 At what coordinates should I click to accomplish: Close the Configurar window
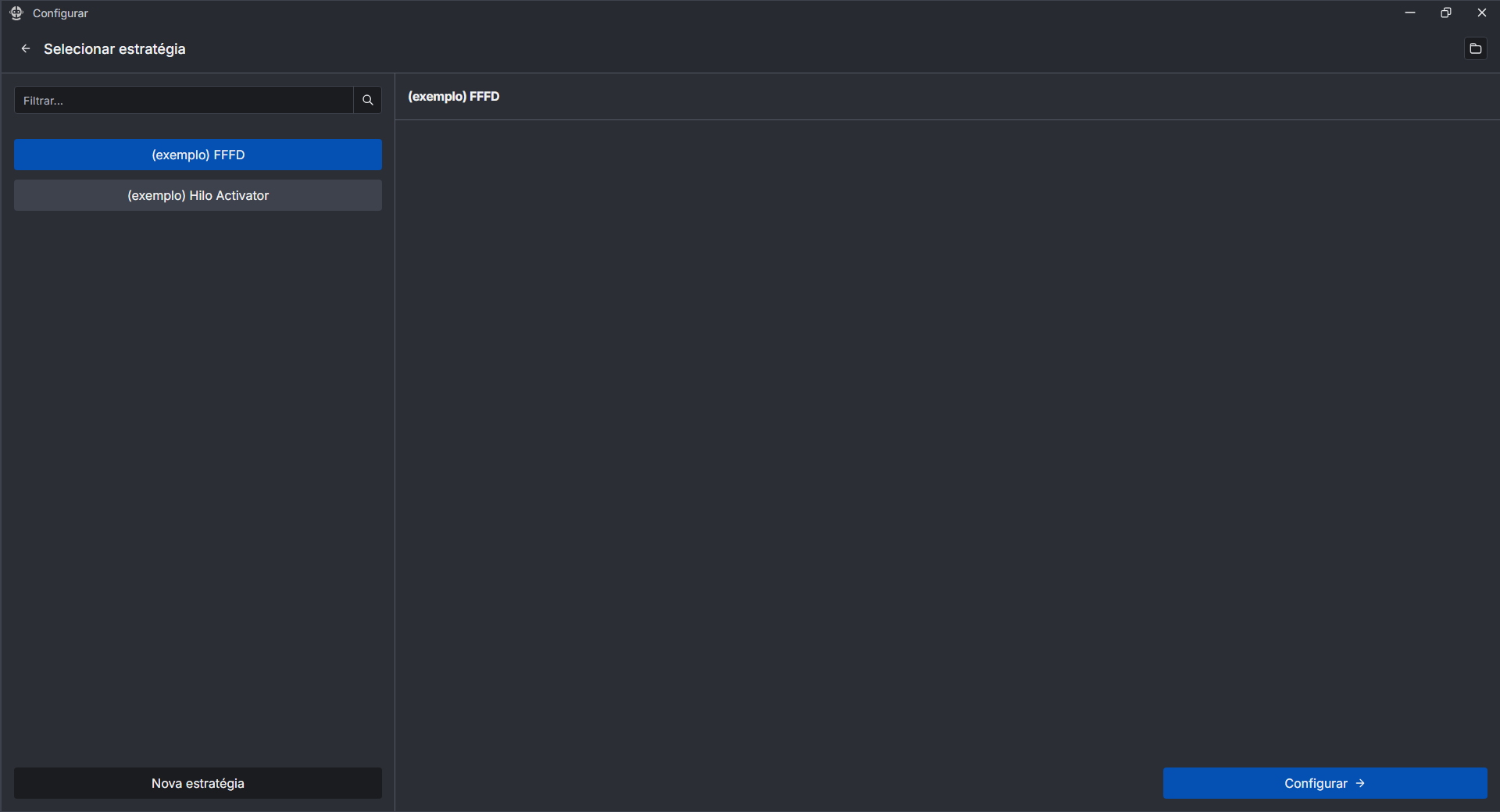coord(1481,12)
